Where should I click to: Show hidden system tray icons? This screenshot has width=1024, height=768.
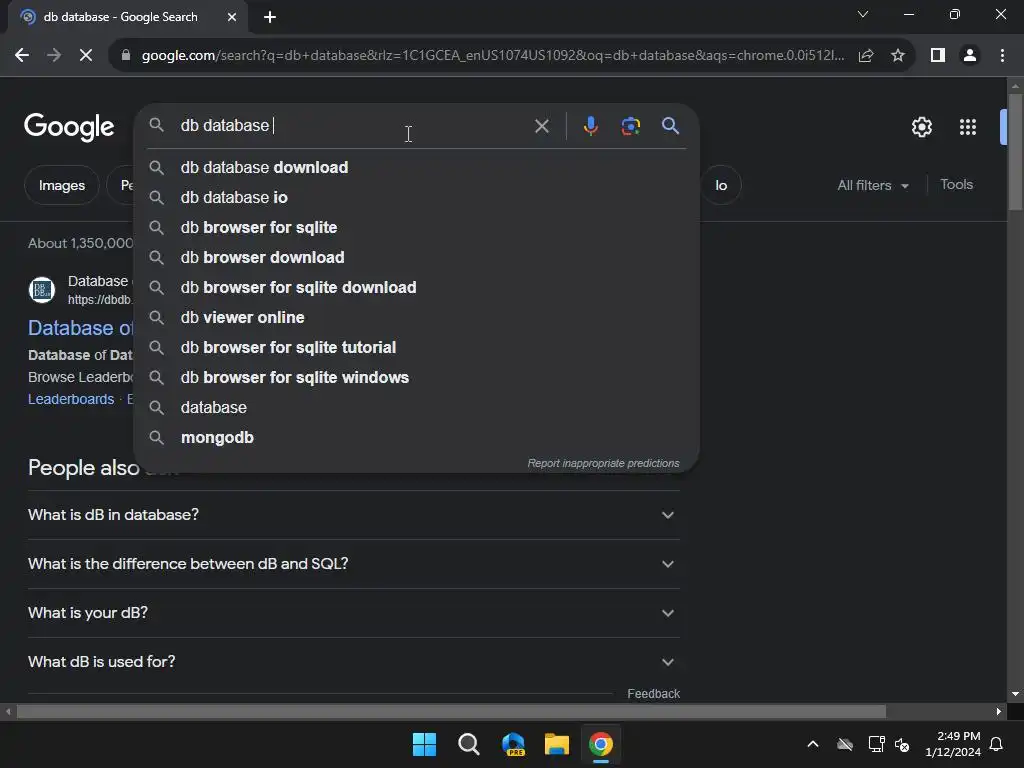tap(813, 744)
